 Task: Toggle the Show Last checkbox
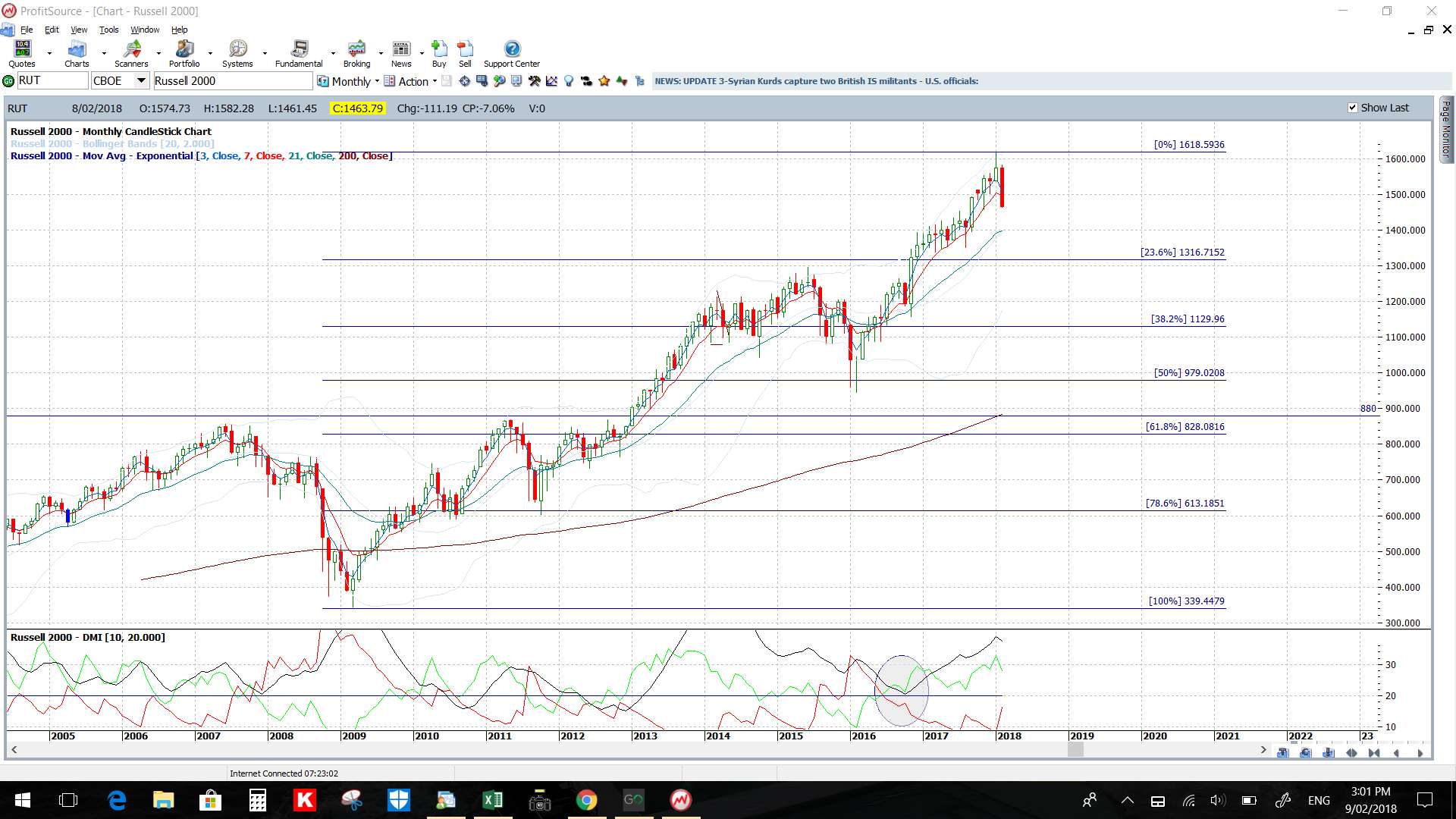click(x=1353, y=108)
